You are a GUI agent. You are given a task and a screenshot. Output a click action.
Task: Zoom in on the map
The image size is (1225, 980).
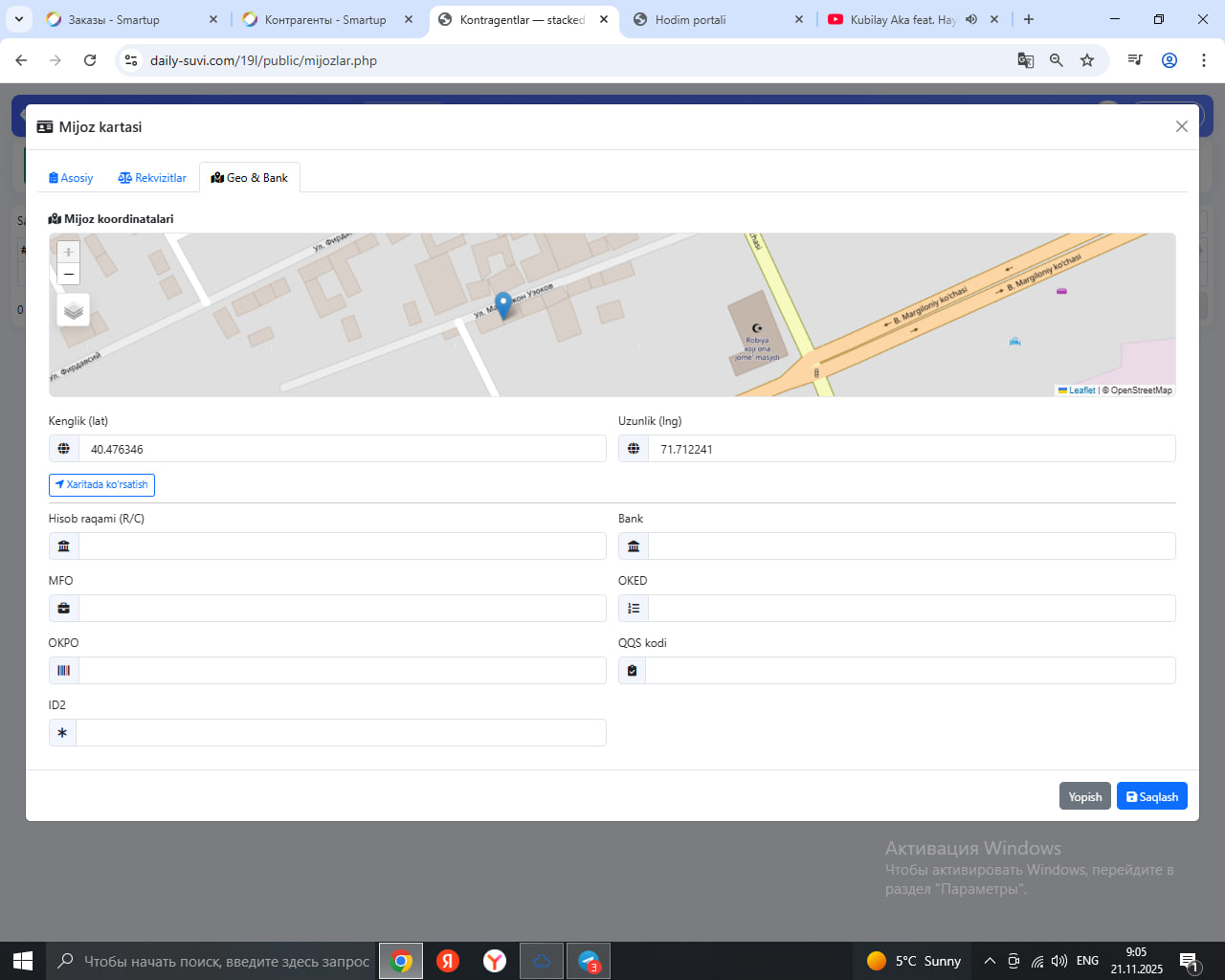68,252
